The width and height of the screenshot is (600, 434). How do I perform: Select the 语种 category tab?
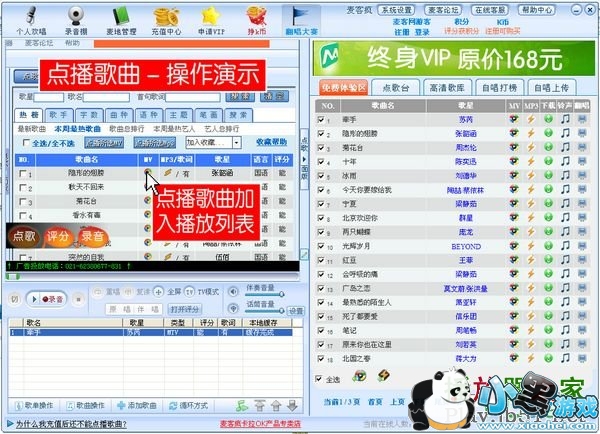click(148, 115)
